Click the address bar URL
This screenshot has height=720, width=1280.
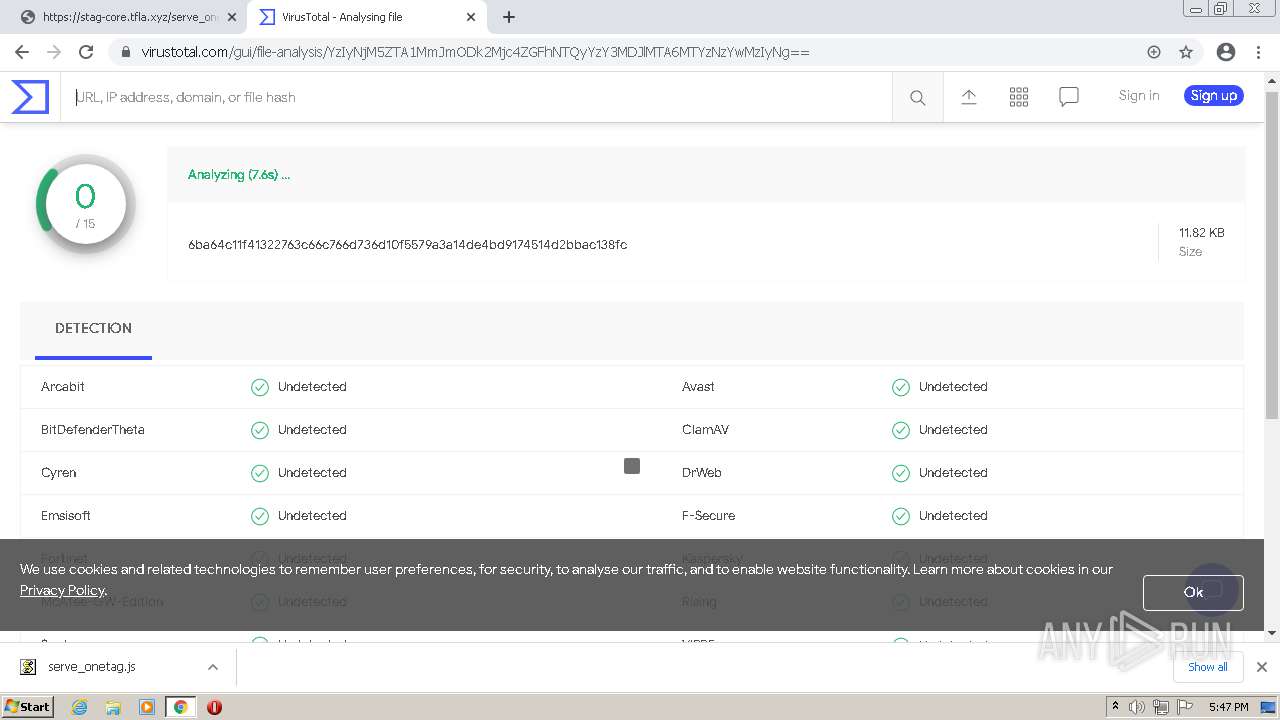pos(475,52)
